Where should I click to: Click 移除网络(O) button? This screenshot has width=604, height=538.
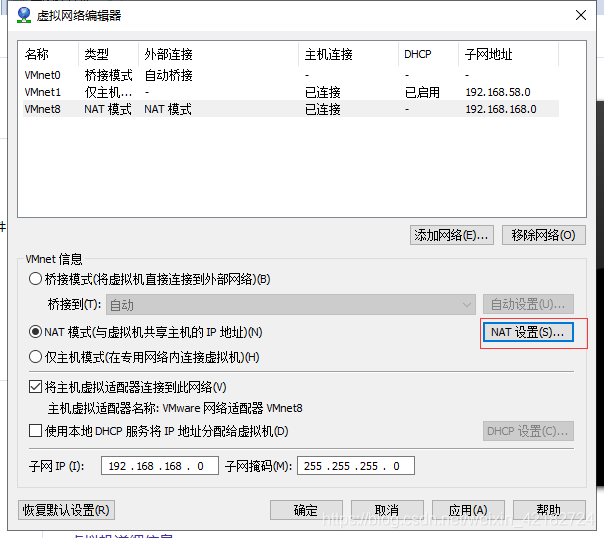[x=544, y=235]
